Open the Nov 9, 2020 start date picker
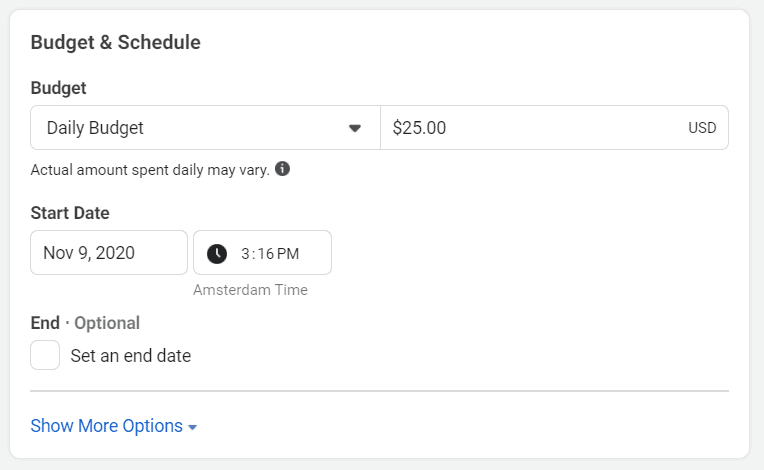The width and height of the screenshot is (764, 470). [x=109, y=253]
